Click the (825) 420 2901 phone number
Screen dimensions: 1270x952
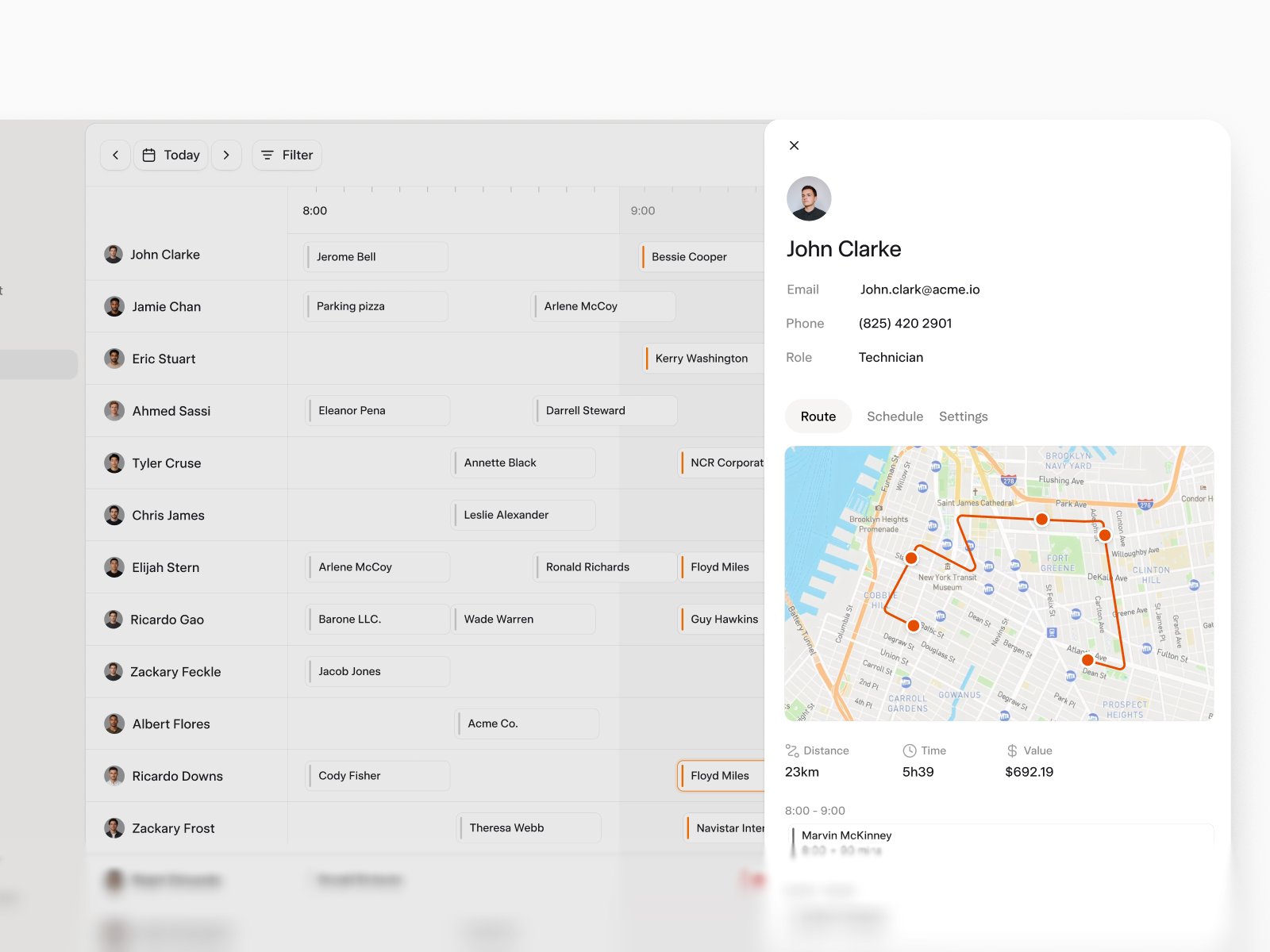905,324
